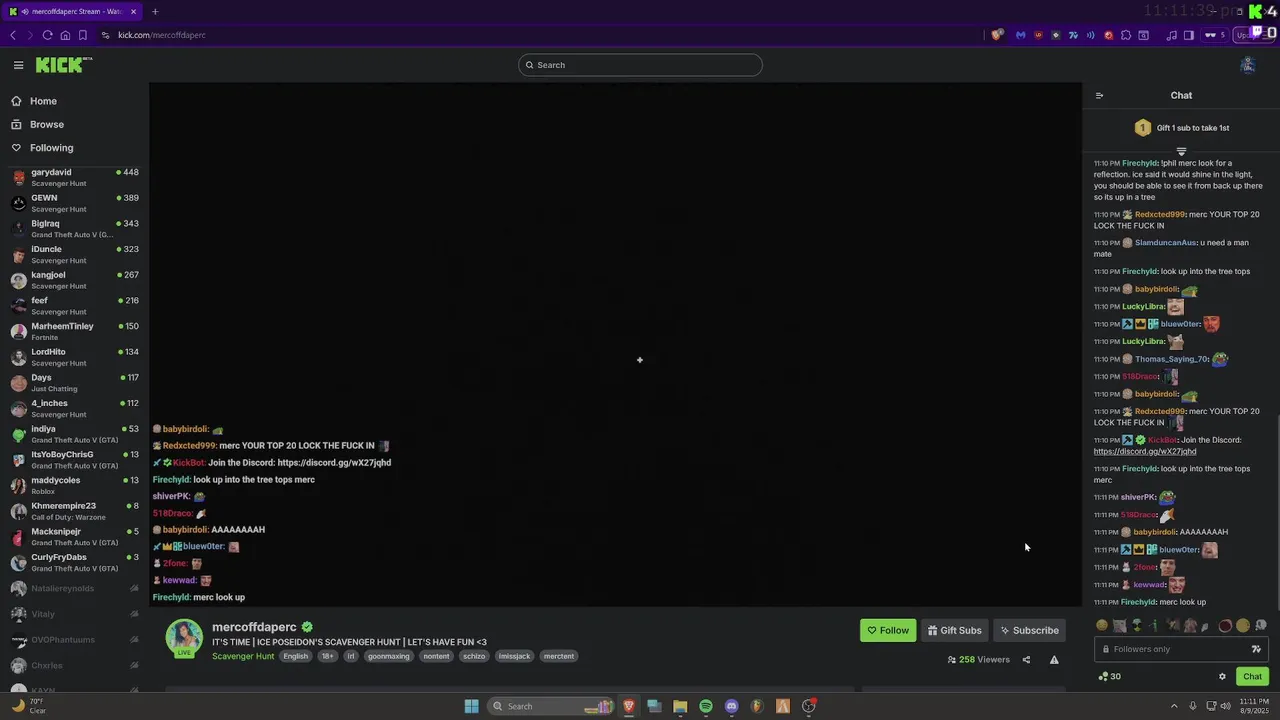Click the share stream icon

coord(1026,660)
